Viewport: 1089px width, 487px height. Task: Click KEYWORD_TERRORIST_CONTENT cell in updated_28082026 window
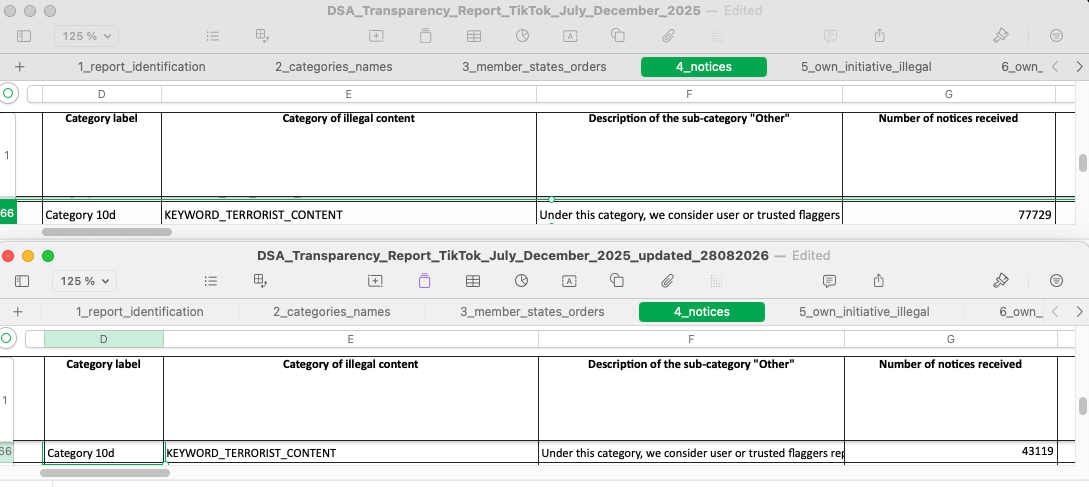click(351, 453)
